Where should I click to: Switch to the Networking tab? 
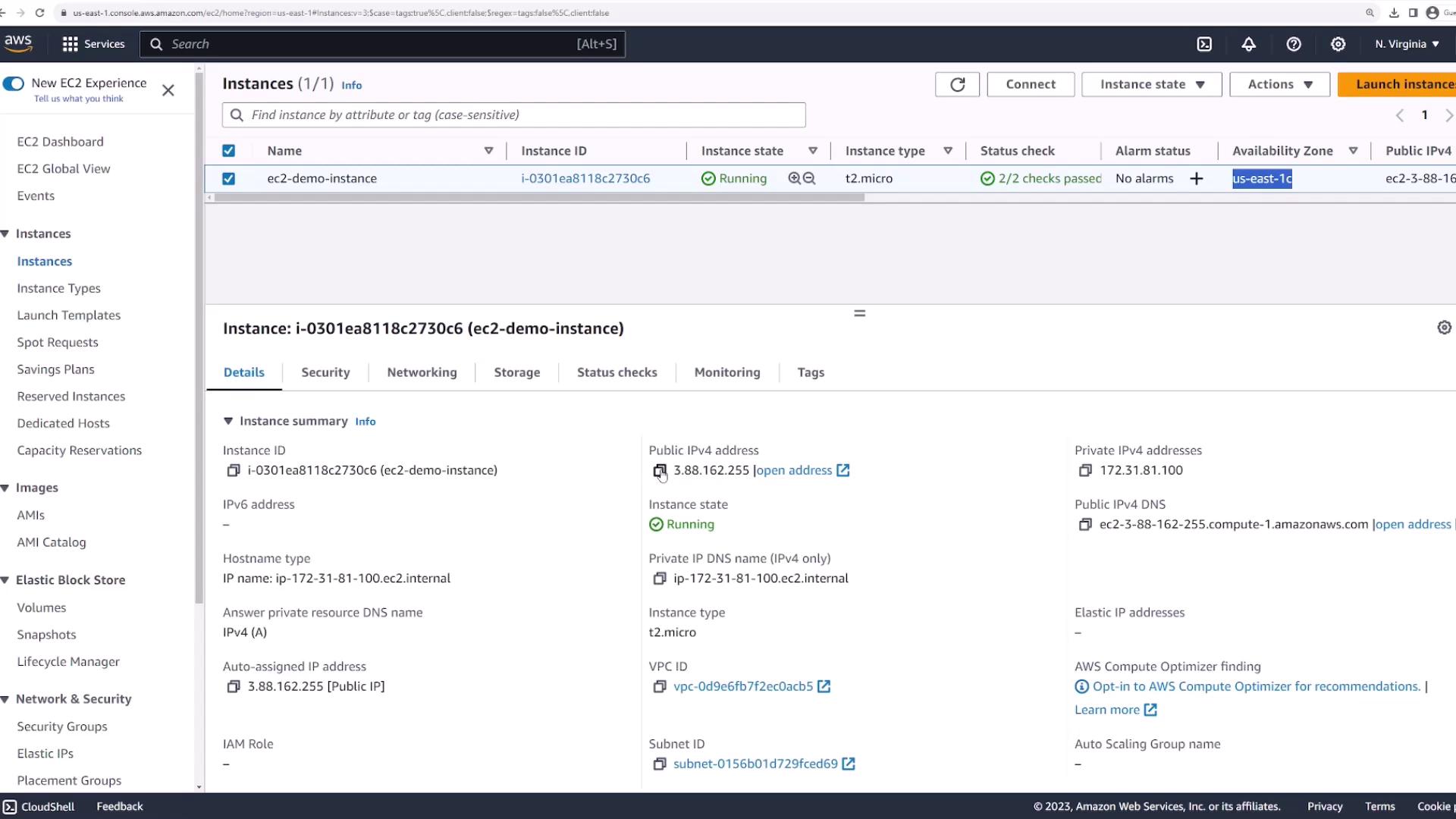(422, 372)
